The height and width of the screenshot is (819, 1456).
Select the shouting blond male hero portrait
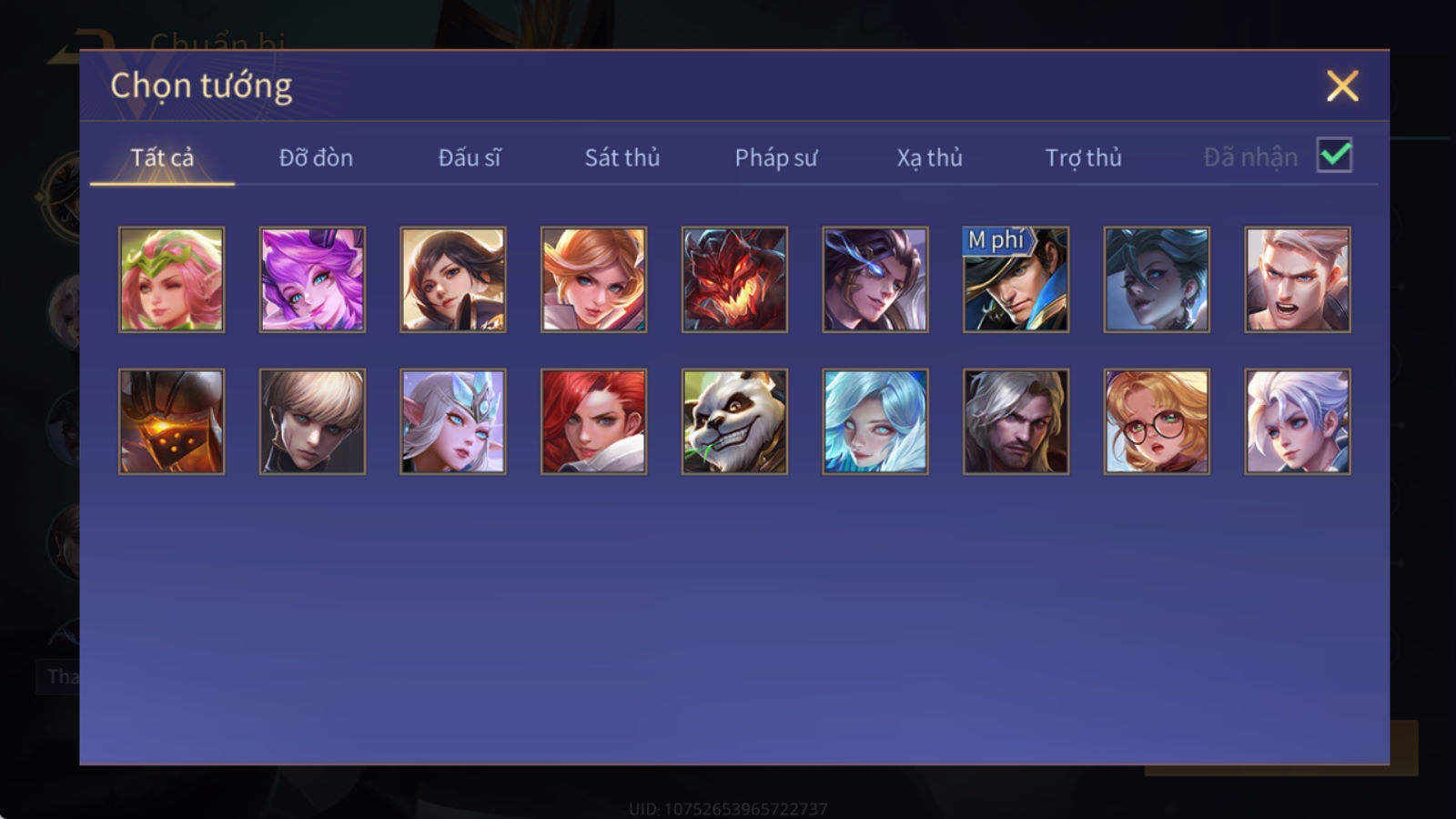point(1298,279)
